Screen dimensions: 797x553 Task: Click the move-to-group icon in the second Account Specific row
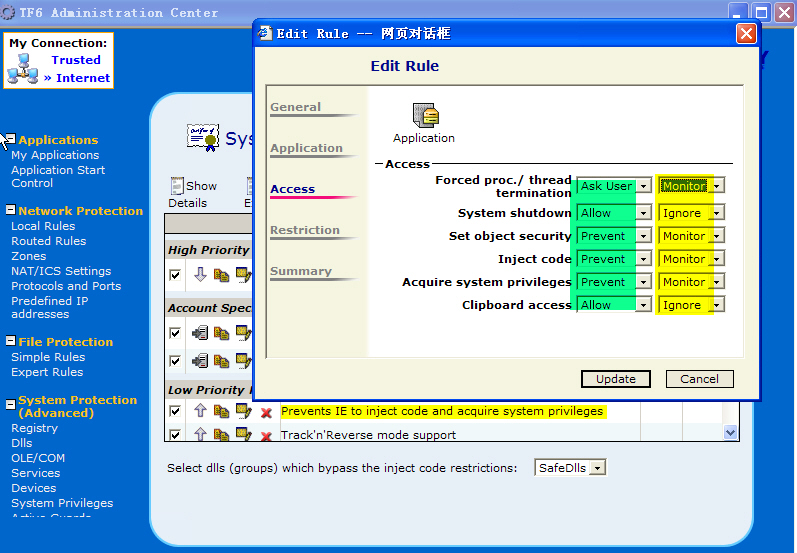tap(200, 361)
